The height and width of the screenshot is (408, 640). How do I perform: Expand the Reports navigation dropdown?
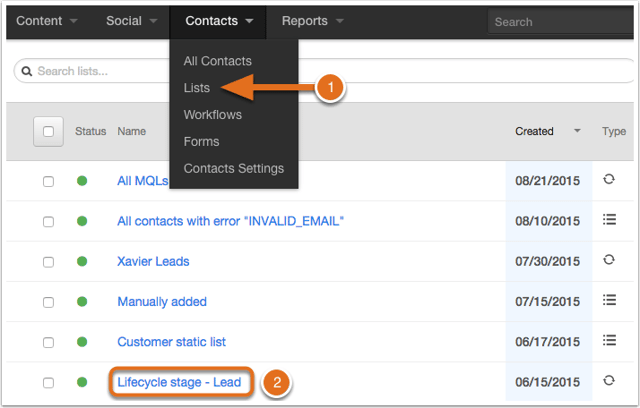coord(312,21)
